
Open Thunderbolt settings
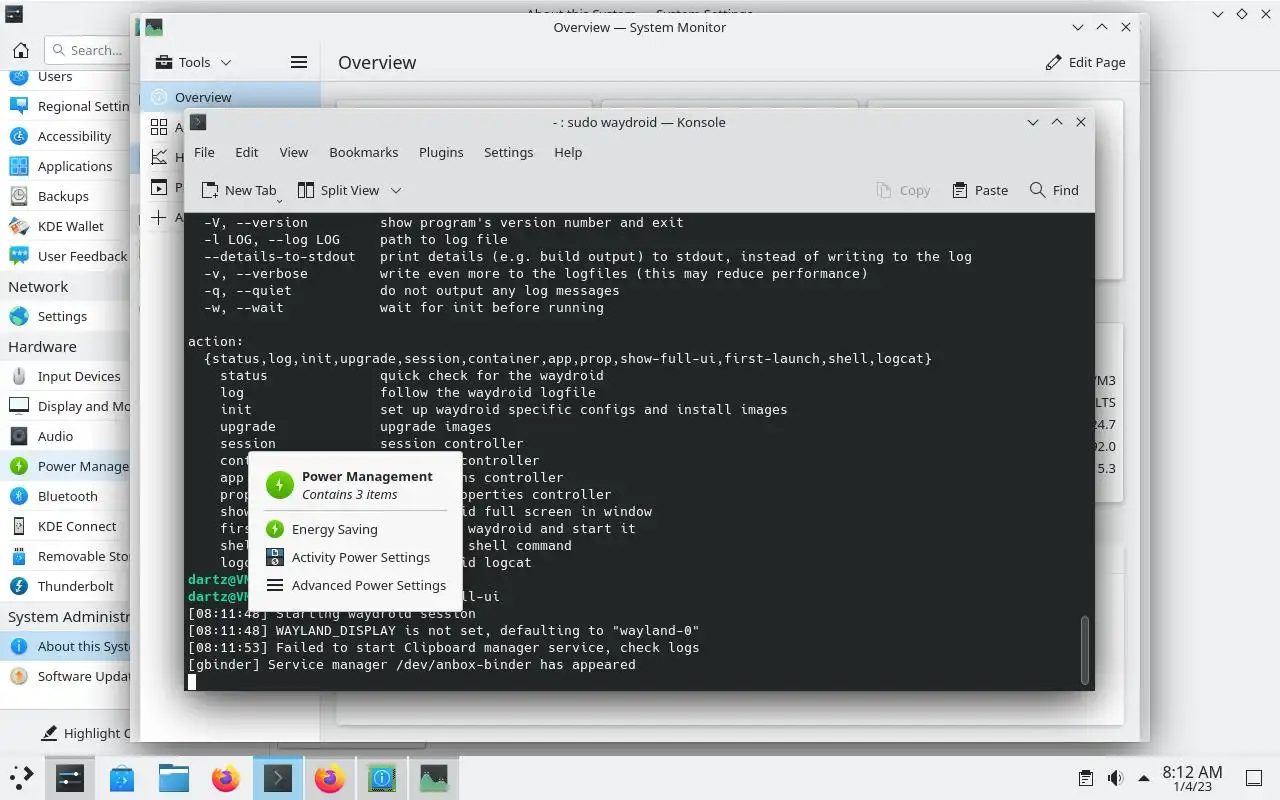(66, 586)
